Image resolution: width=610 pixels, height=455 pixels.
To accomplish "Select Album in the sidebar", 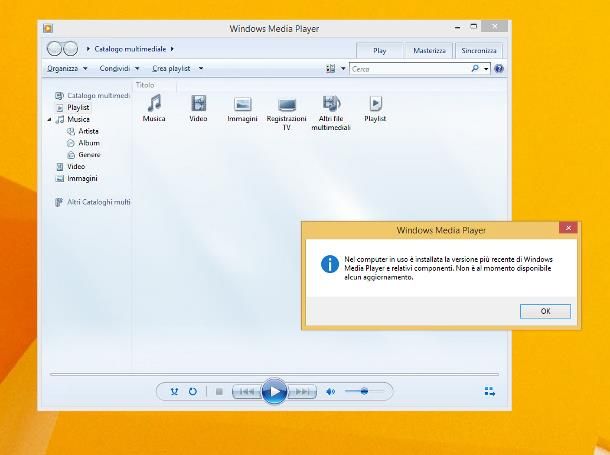I will 83,143.
